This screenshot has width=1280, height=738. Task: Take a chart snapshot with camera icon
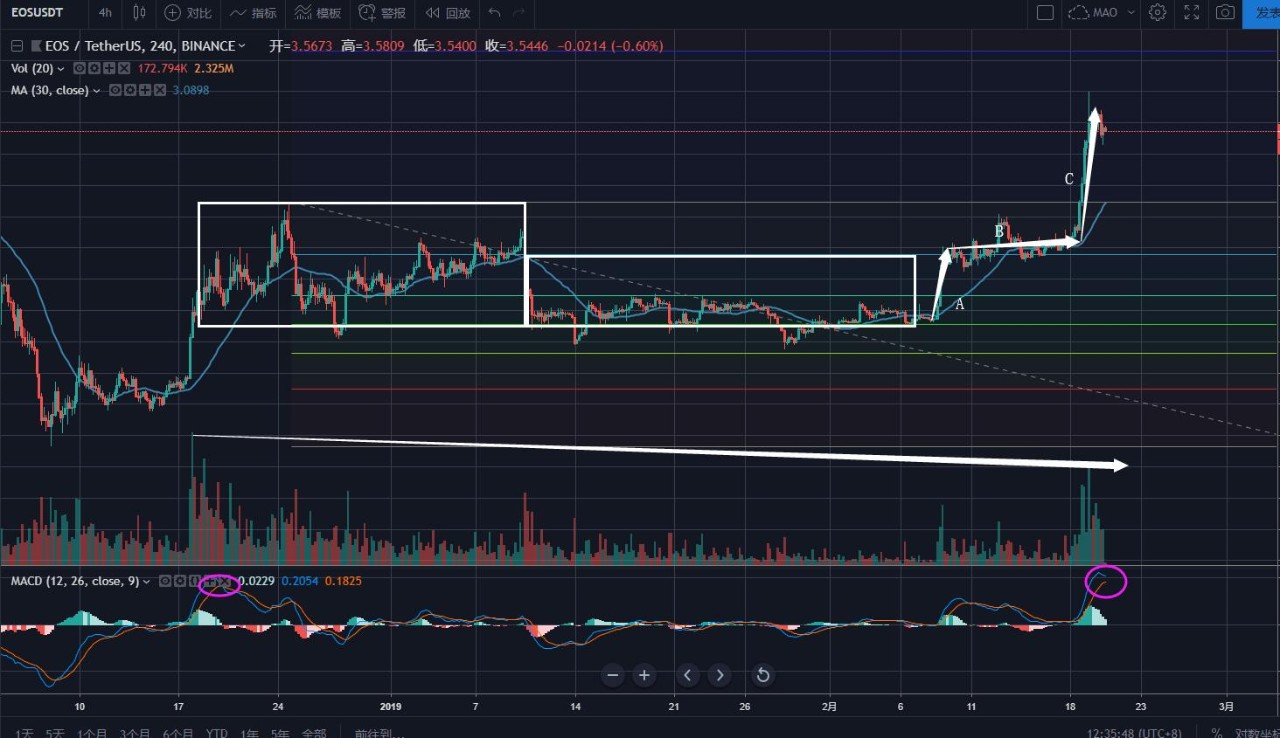pos(1225,13)
